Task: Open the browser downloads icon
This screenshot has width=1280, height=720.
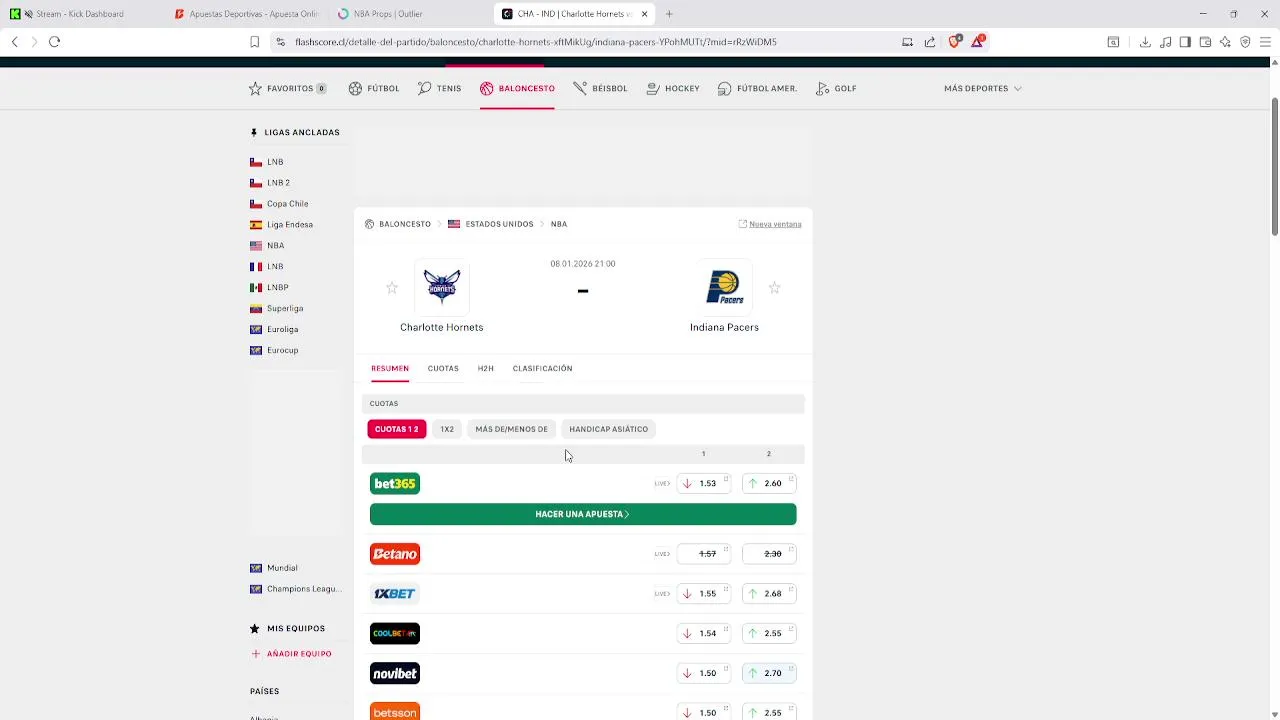Action: tap(1145, 42)
